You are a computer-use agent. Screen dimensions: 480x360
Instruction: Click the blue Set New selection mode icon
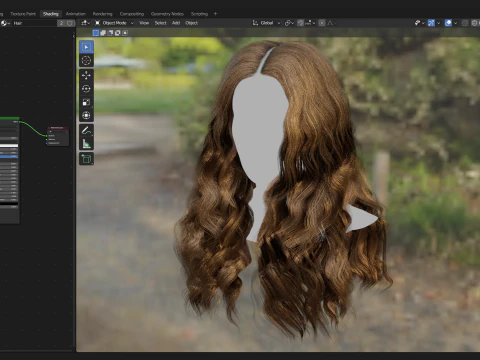96,33
